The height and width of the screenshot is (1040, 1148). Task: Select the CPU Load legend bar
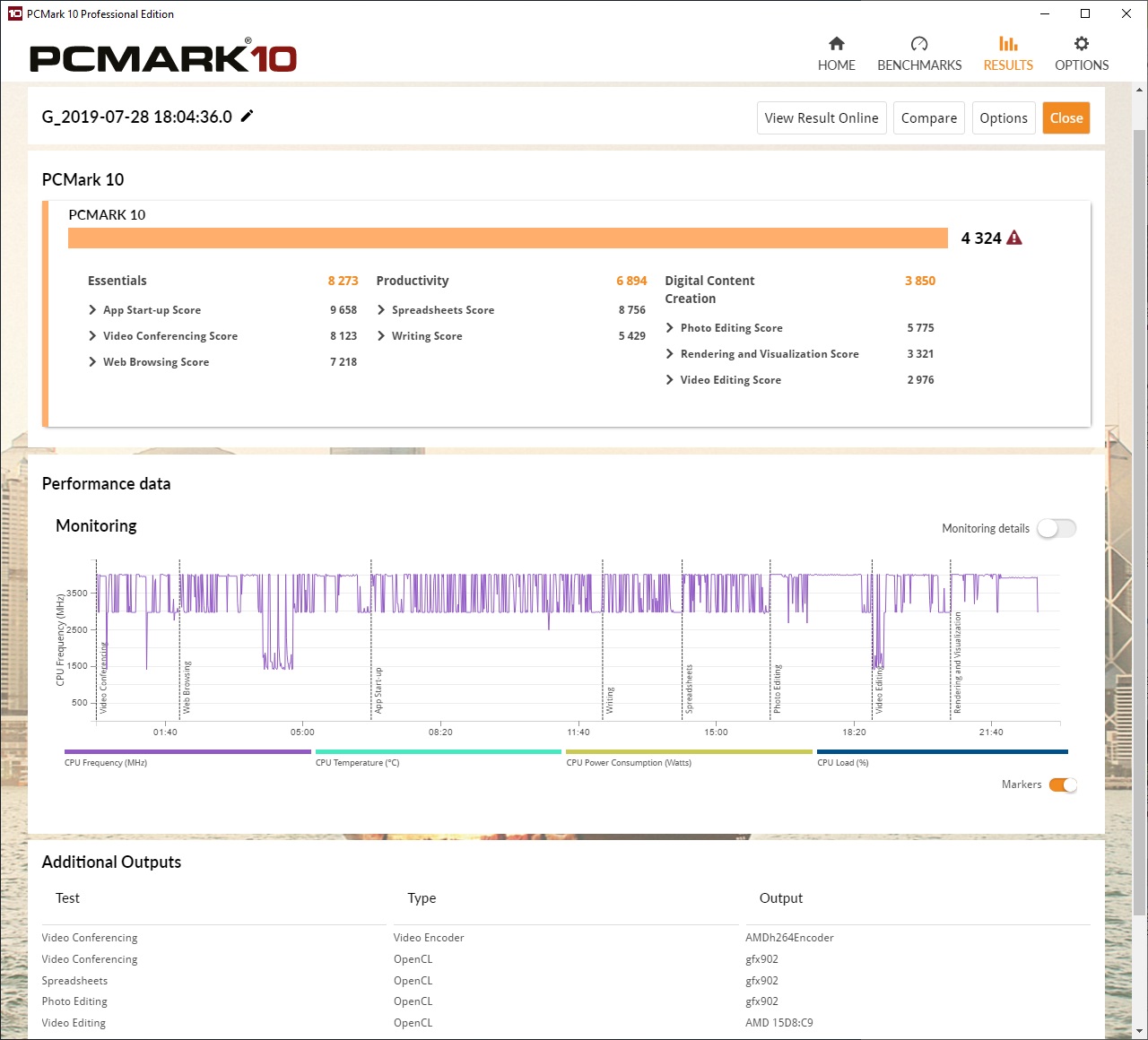pyautogui.click(x=942, y=752)
